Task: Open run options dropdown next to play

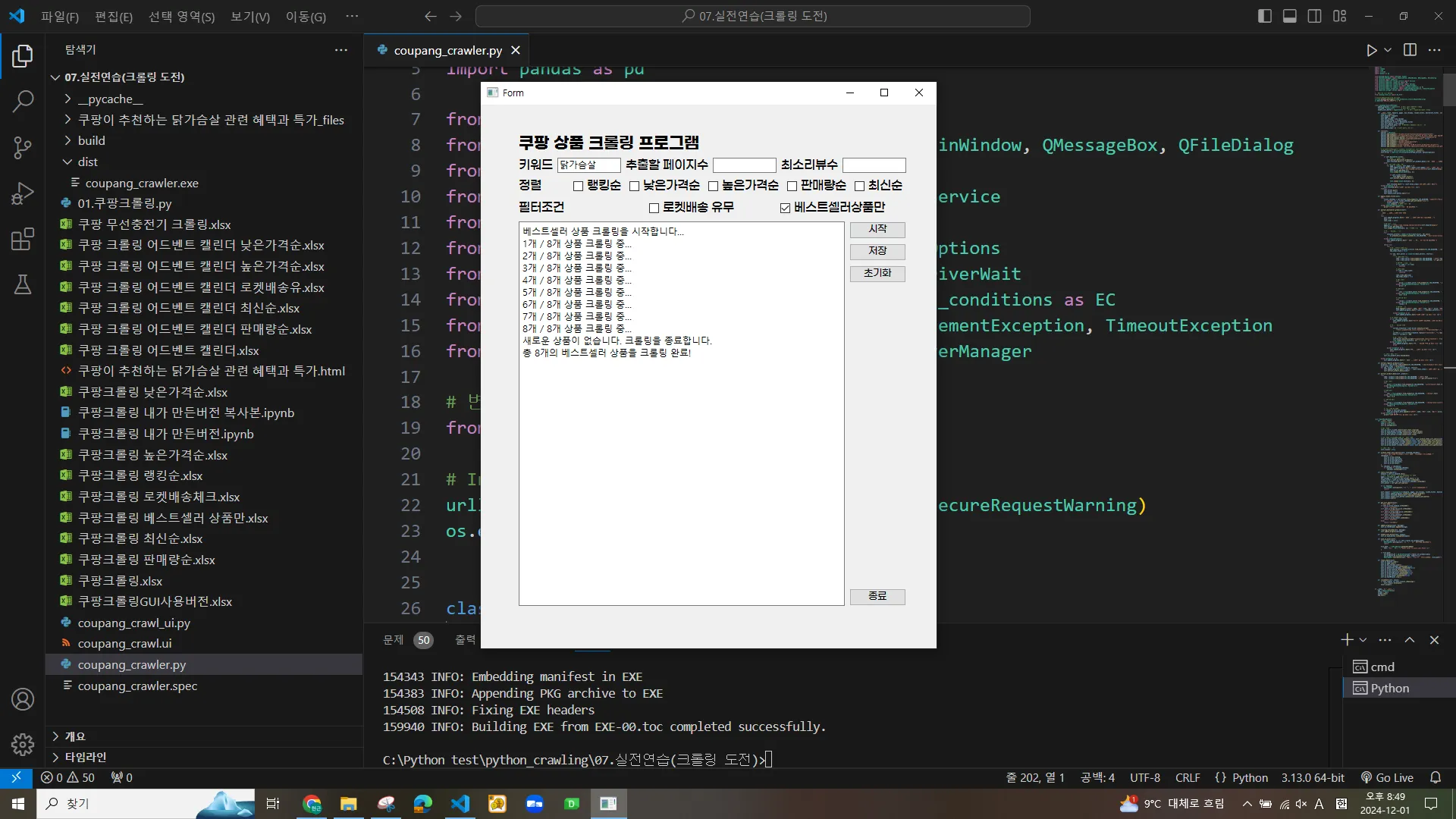Action: [x=1388, y=50]
